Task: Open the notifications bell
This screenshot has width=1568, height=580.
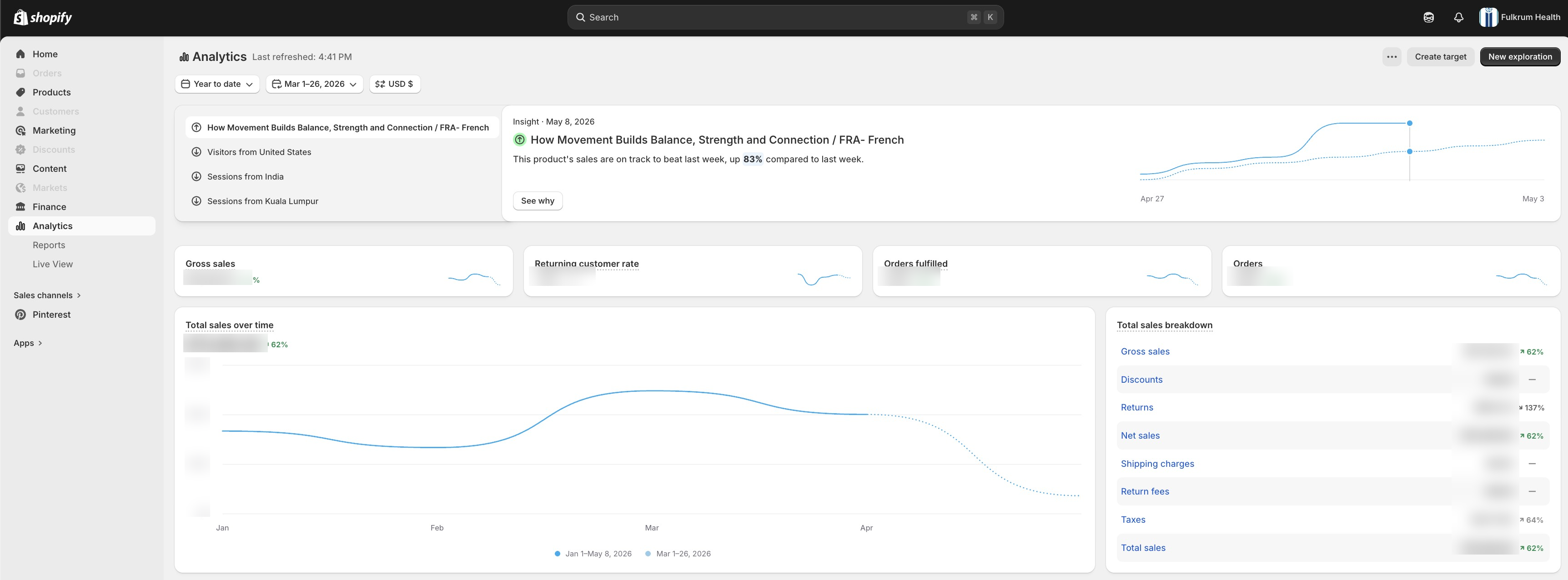Action: tap(1458, 18)
